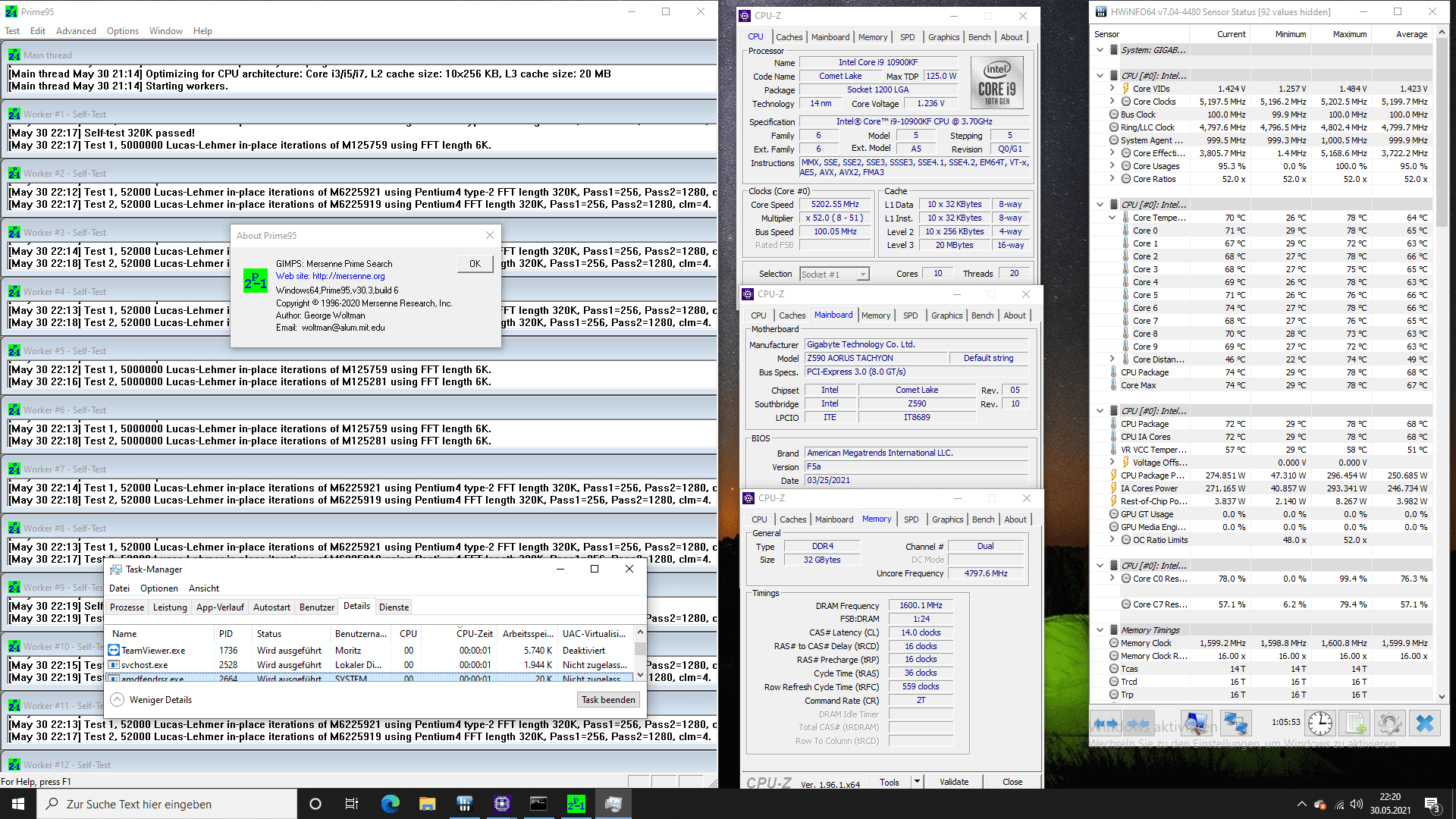Expand Core Ratios row in HWiNFO
Screen dimensions: 1456x819
1112,179
